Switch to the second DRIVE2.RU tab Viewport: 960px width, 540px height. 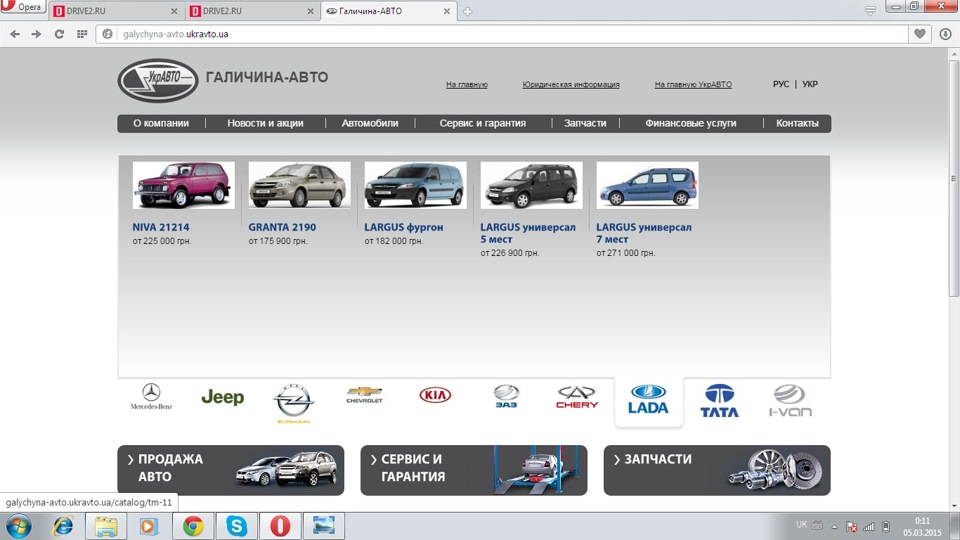252,11
